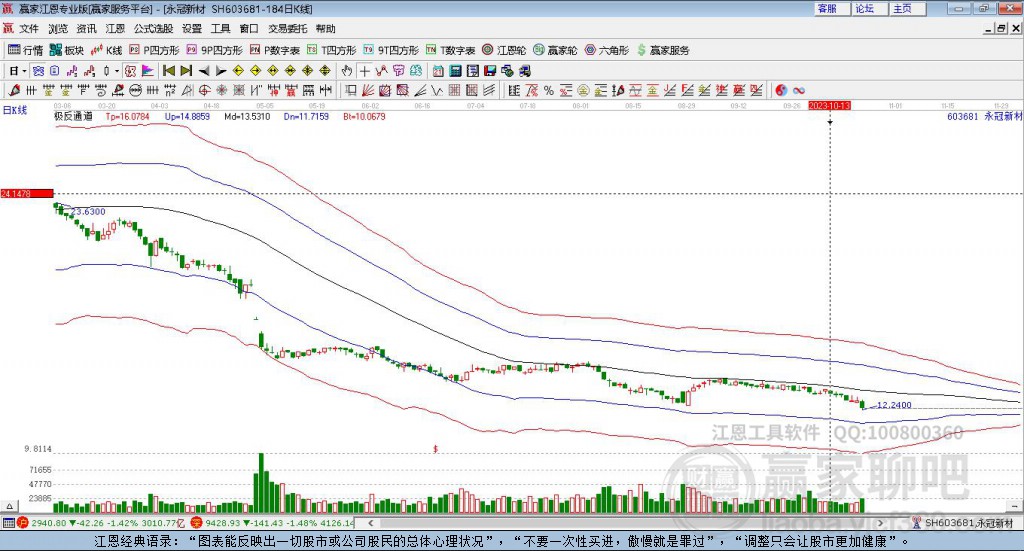The width and height of the screenshot is (1024, 551).
Task: Click the 主页 homepage button
Action: 902,8
